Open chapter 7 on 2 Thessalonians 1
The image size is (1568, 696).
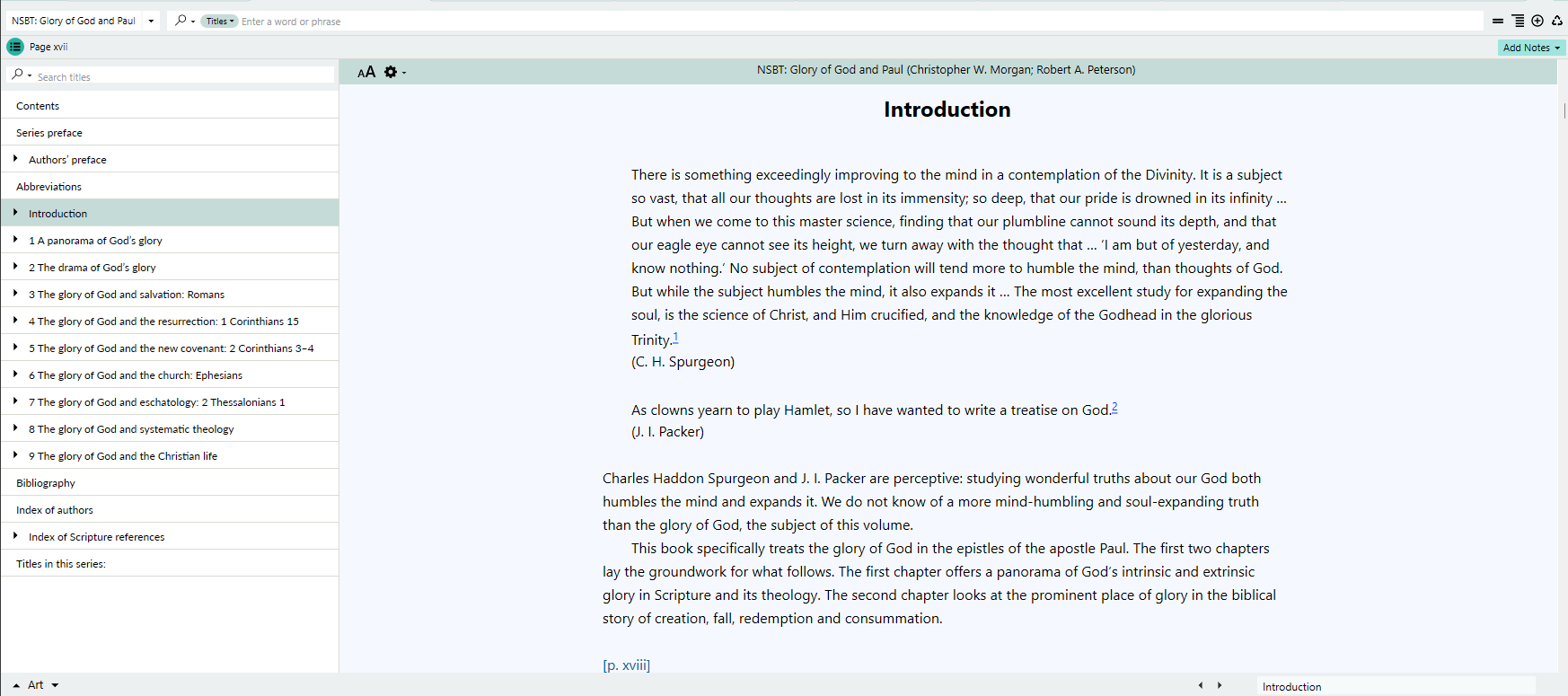pos(170,401)
